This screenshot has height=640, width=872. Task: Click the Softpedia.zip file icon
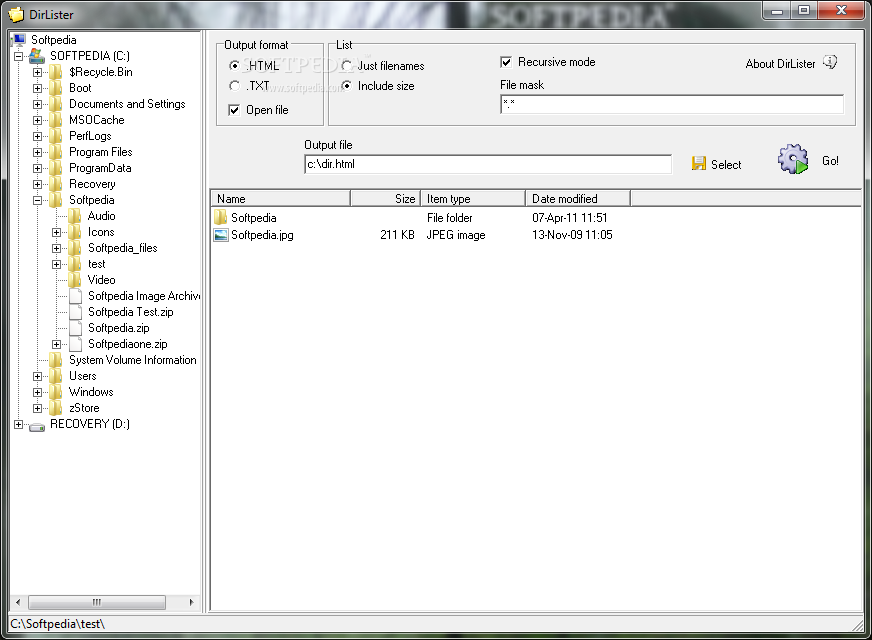tap(76, 329)
